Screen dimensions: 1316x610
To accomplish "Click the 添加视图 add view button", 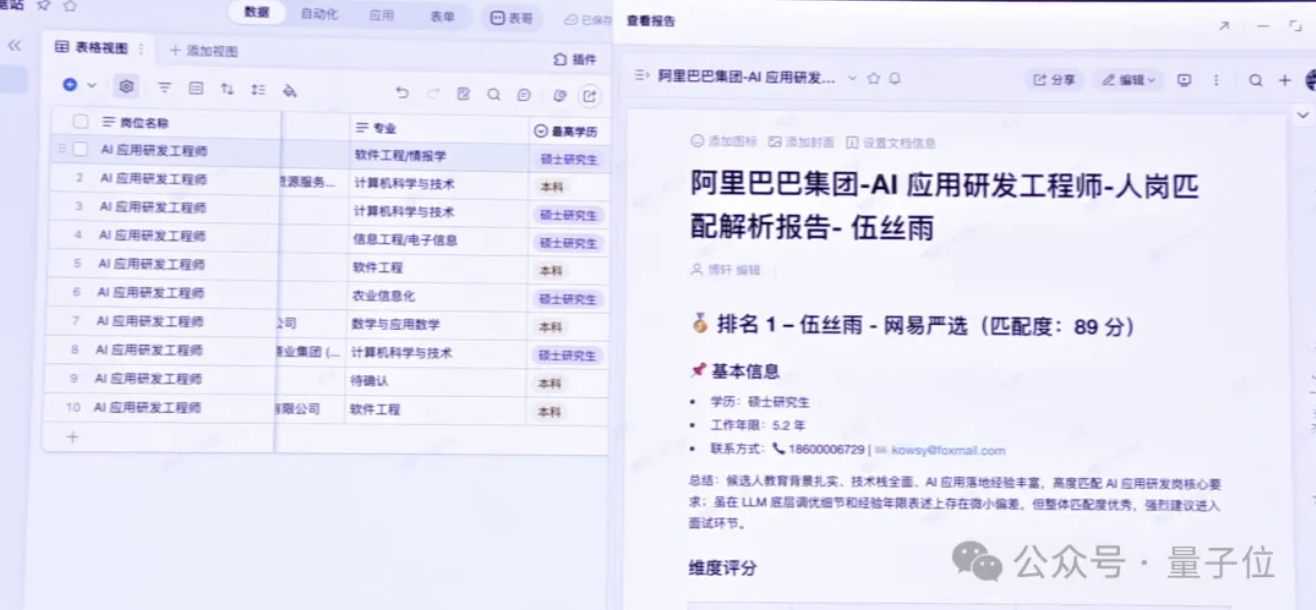I will [x=203, y=50].
